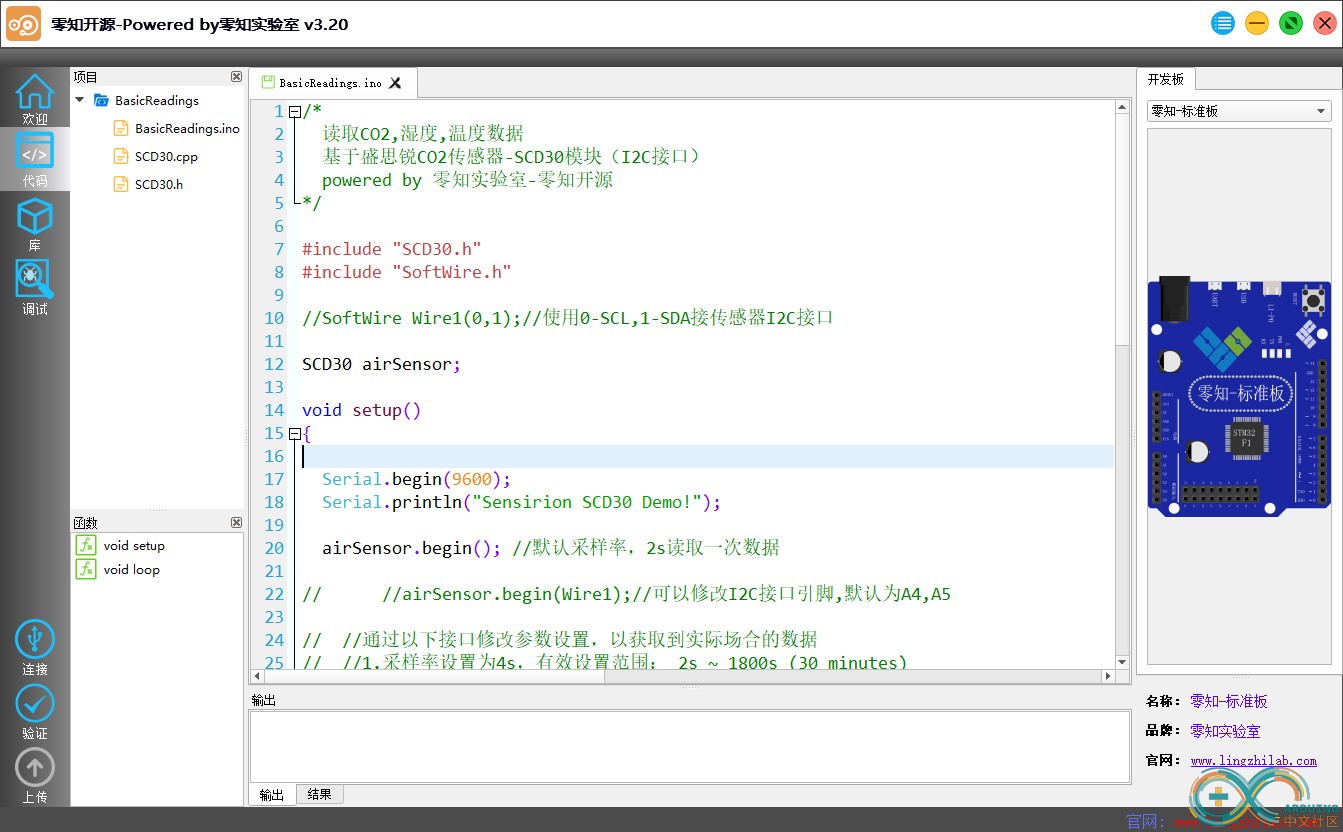
Task: Click the app logo in the title bar
Action: coord(24,23)
